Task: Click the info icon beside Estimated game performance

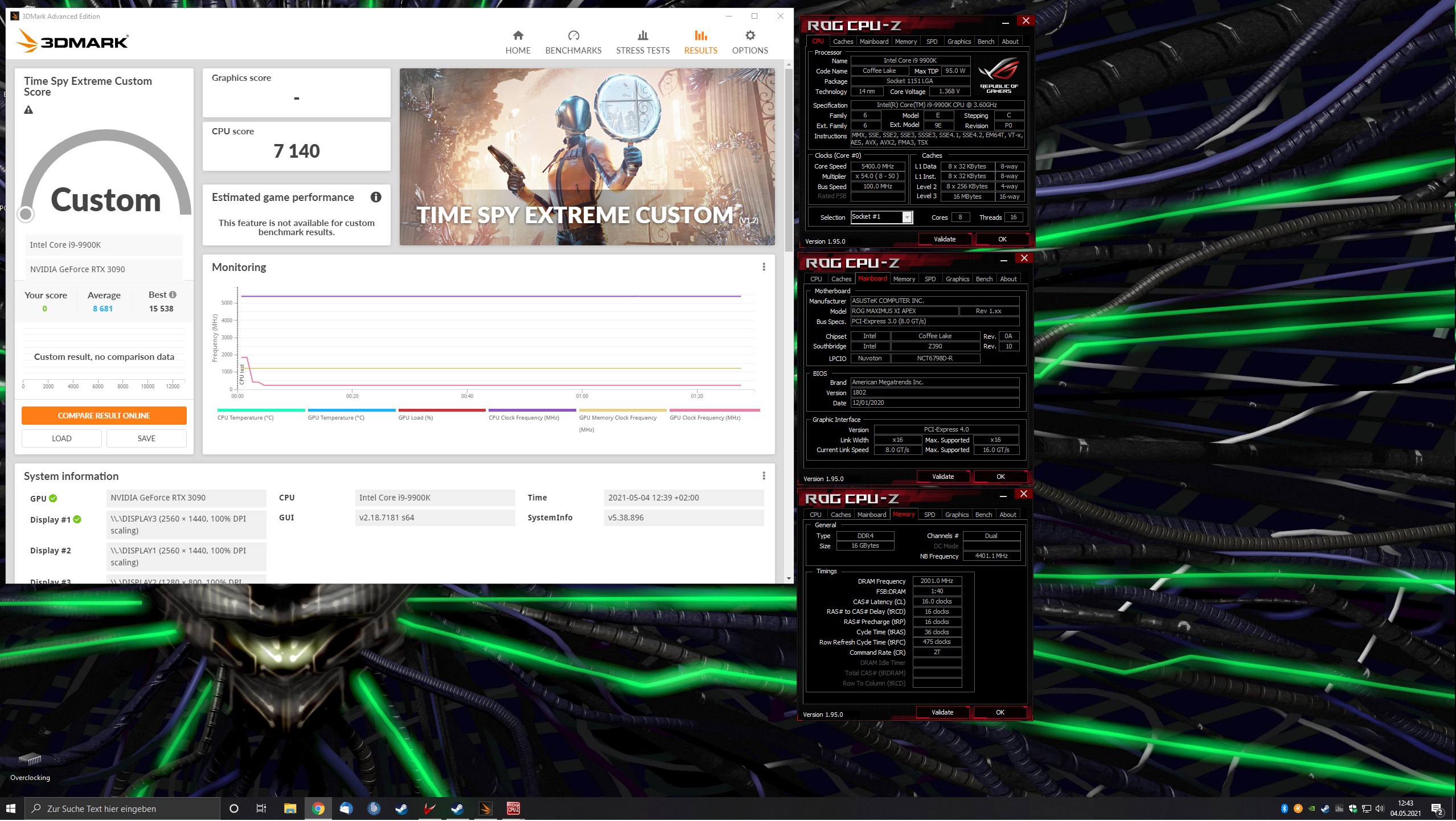Action: 376,197
